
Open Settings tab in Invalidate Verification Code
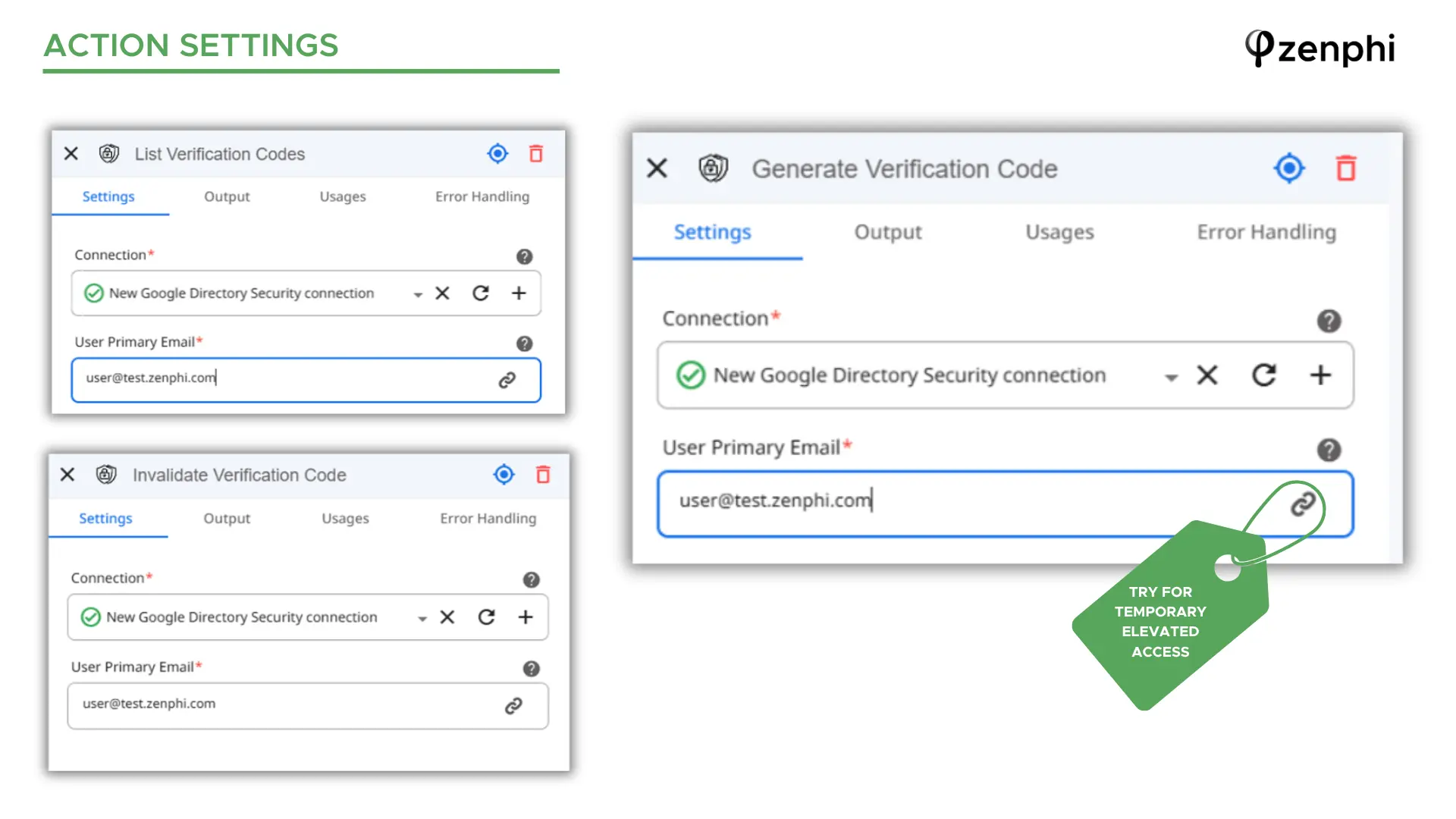point(105,519)
